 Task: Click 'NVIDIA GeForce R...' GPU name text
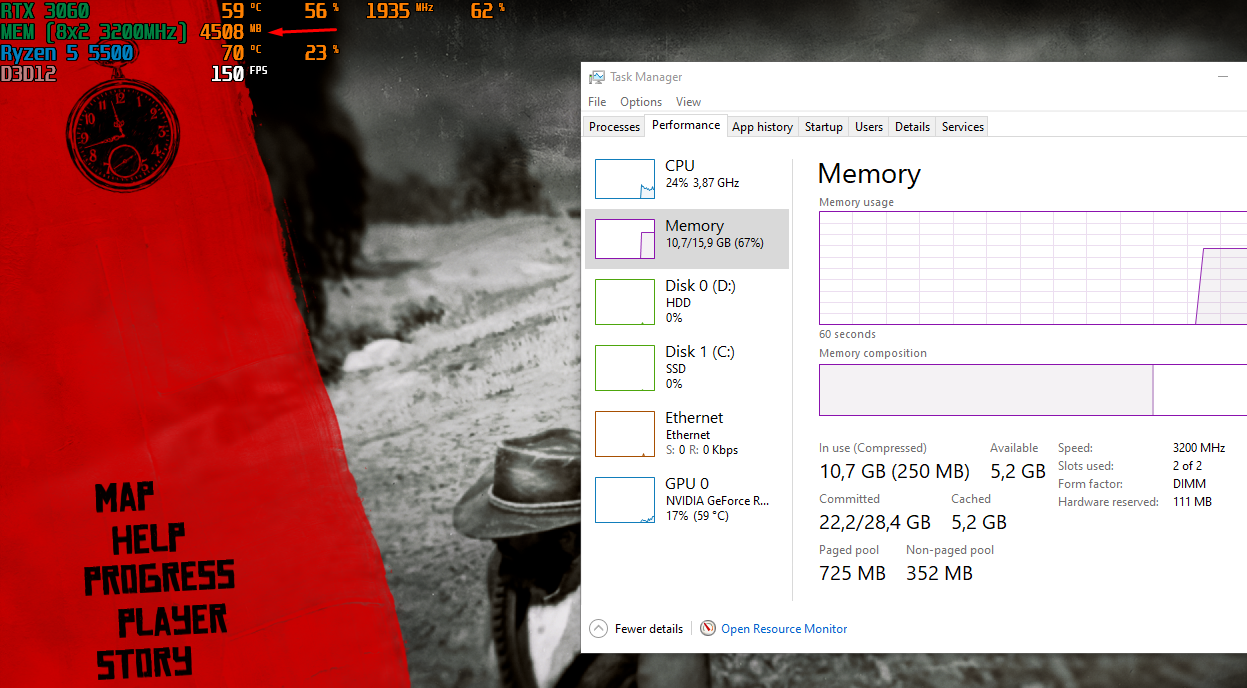(x=717, y=500)
